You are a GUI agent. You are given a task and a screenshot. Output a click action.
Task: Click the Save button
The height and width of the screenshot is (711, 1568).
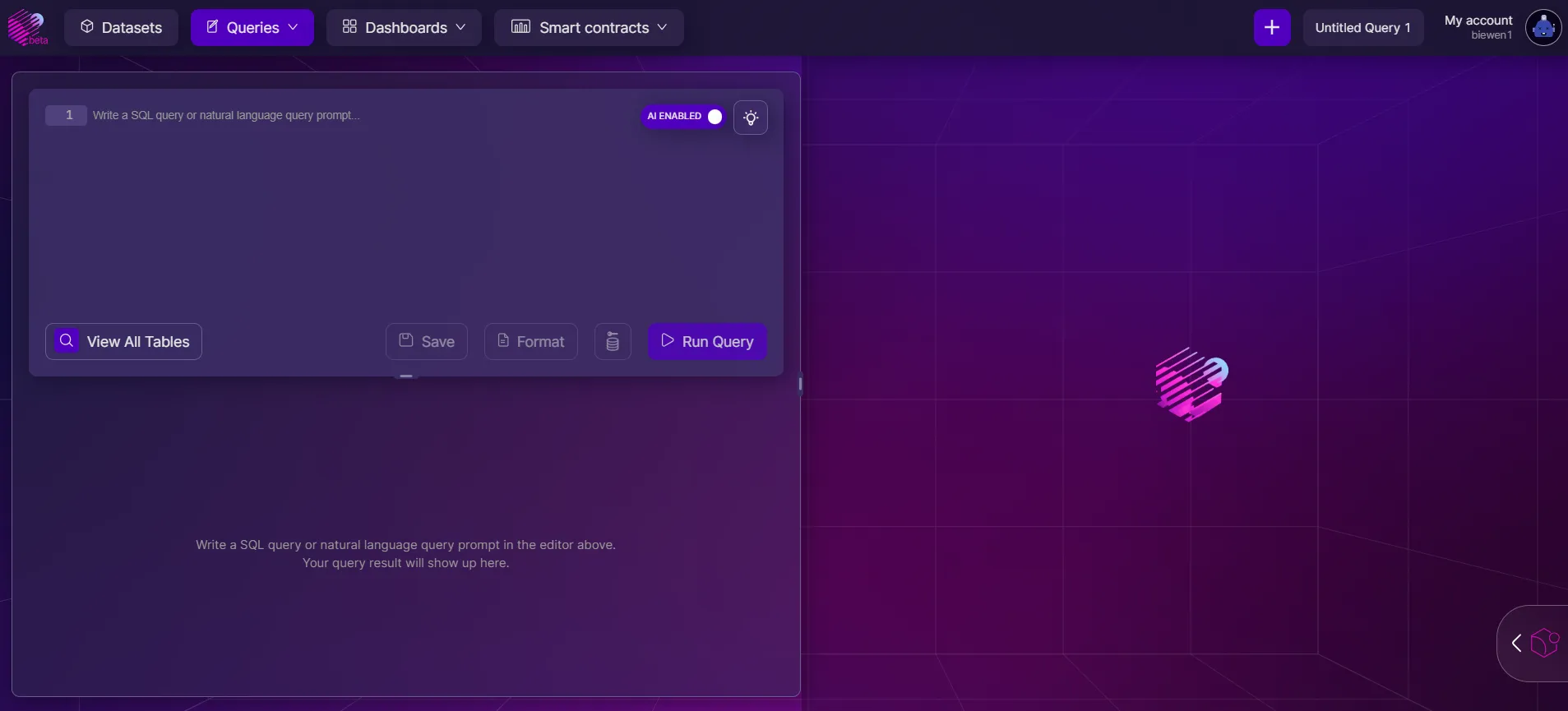pos(427,342)
